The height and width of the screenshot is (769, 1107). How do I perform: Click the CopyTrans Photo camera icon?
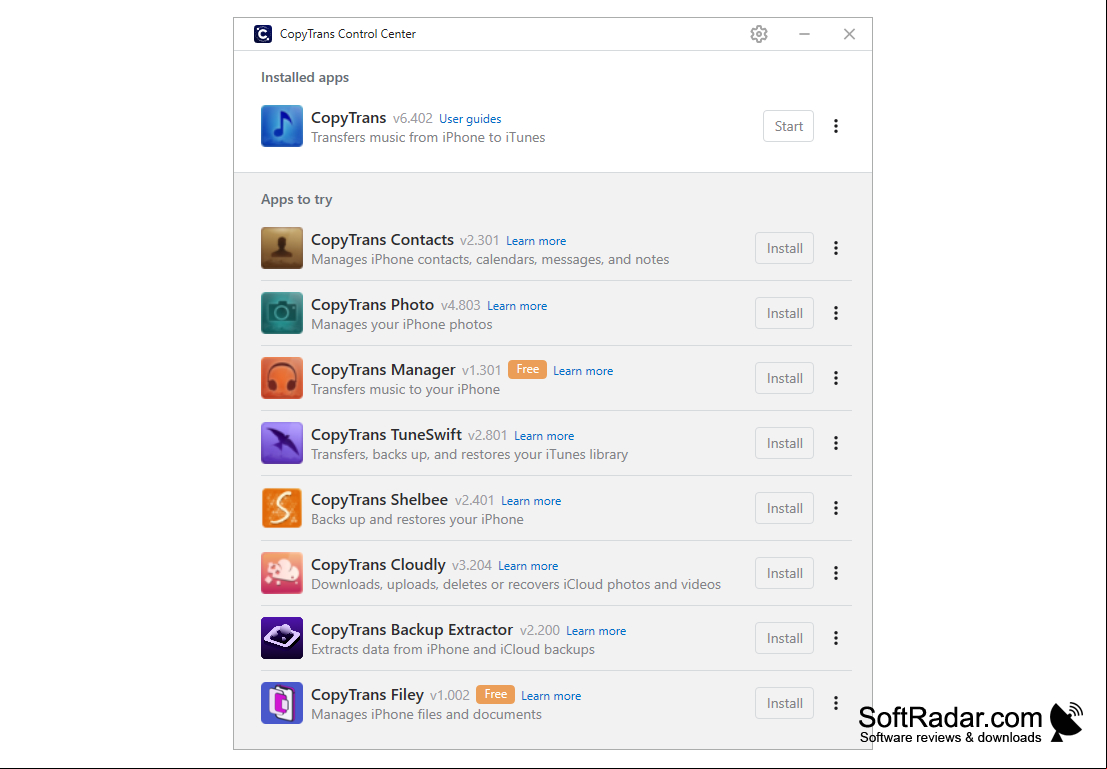click(x=282, y=313)
